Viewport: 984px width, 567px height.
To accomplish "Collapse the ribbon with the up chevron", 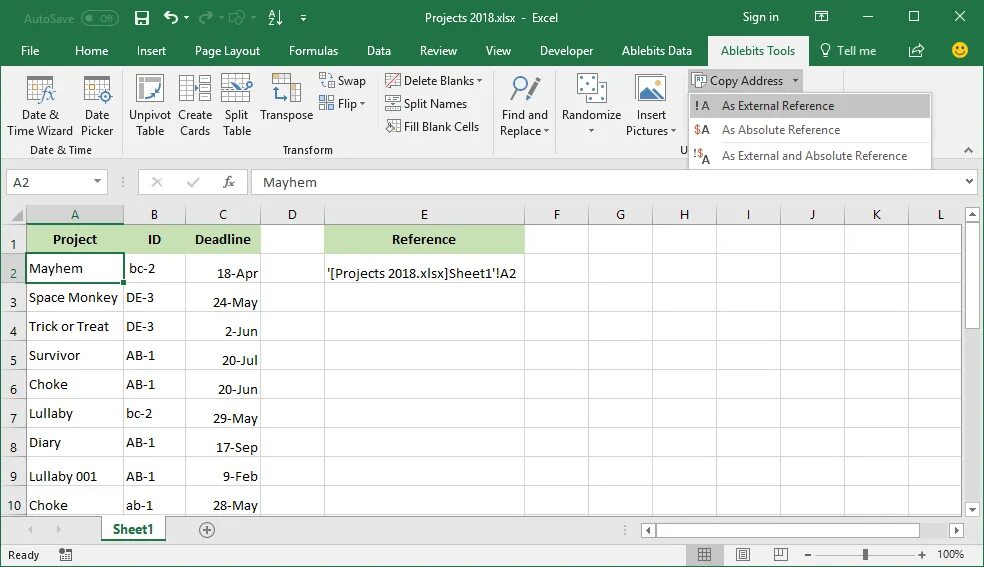I will pos(968,150).
